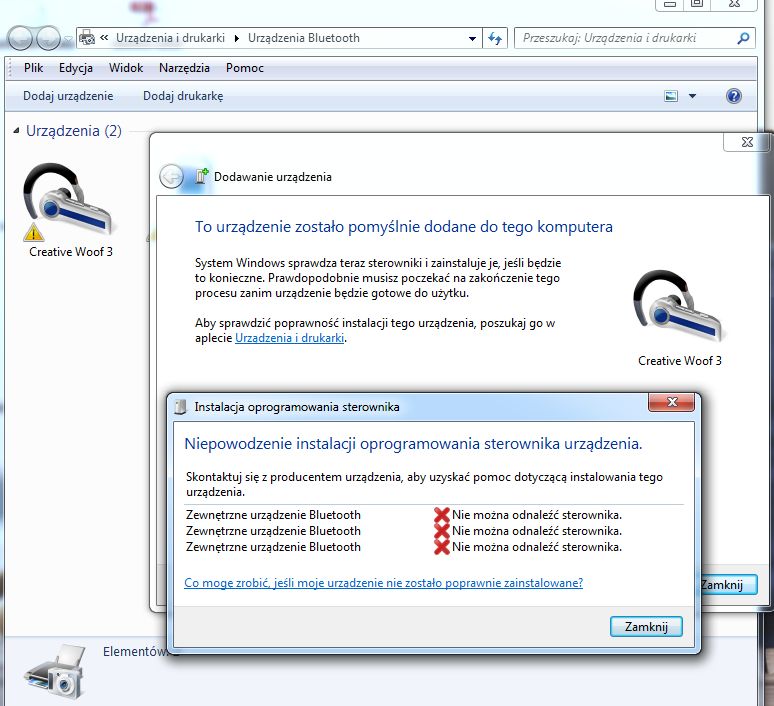Screen dimensions: 774x706
Task: Click Dodaj urządzenie in the toolbar
Action: click(x=67, y=96)
